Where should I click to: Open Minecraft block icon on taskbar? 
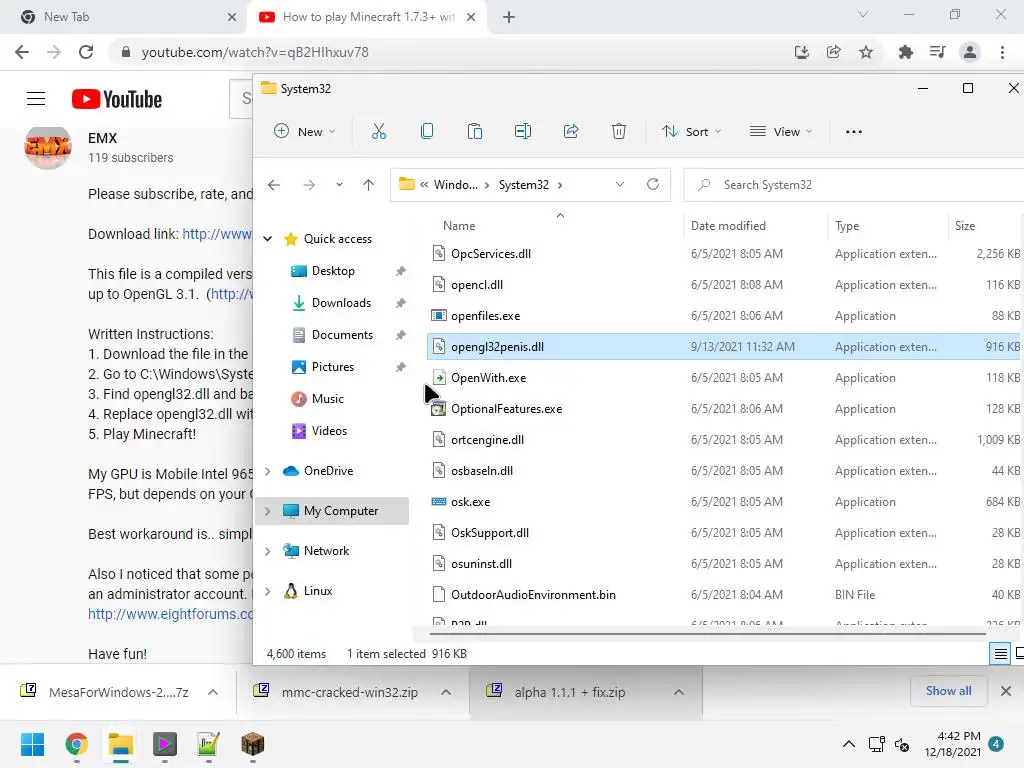(x=253, y=744)
